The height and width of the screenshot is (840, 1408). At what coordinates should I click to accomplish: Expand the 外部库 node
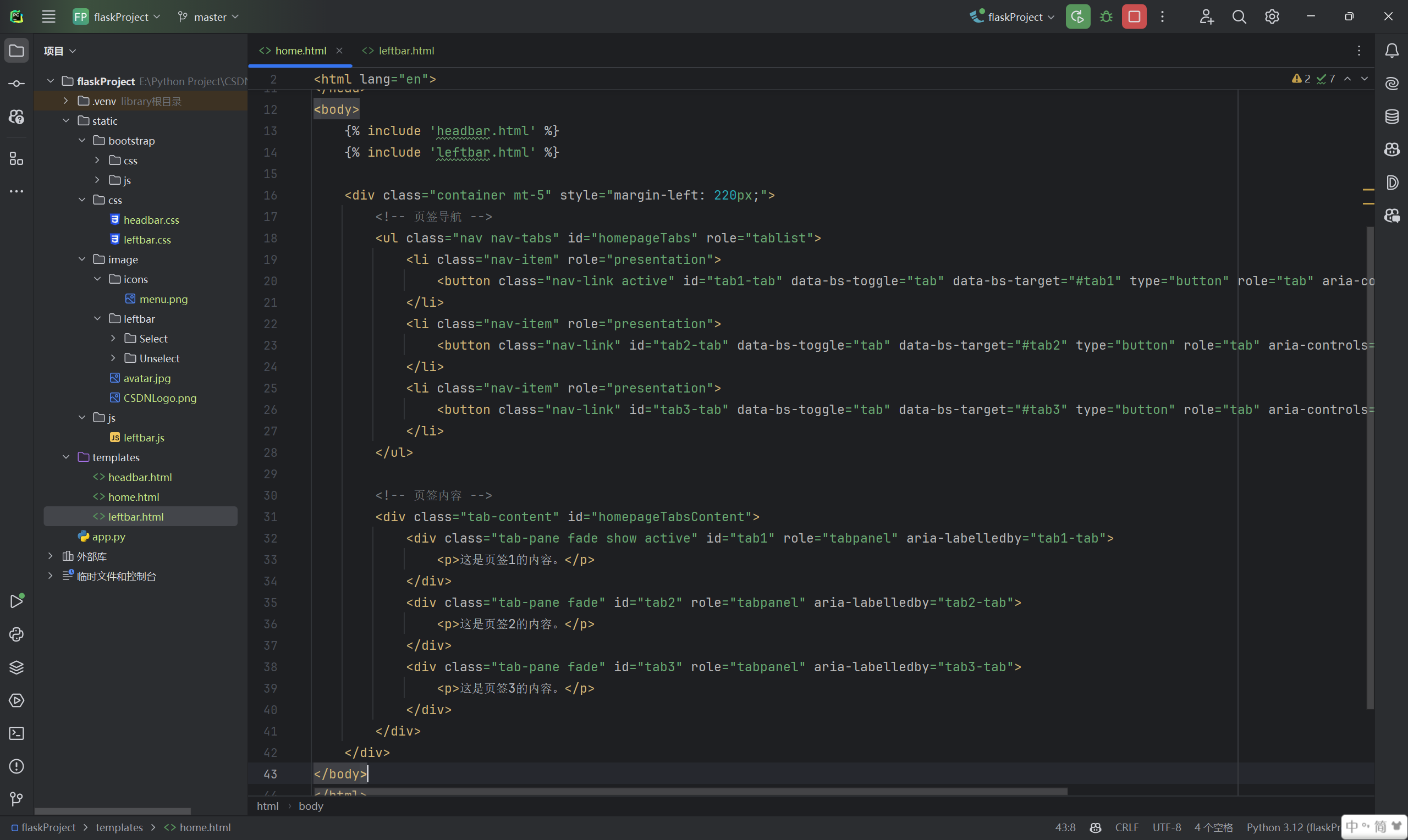[x=51, y=556]
